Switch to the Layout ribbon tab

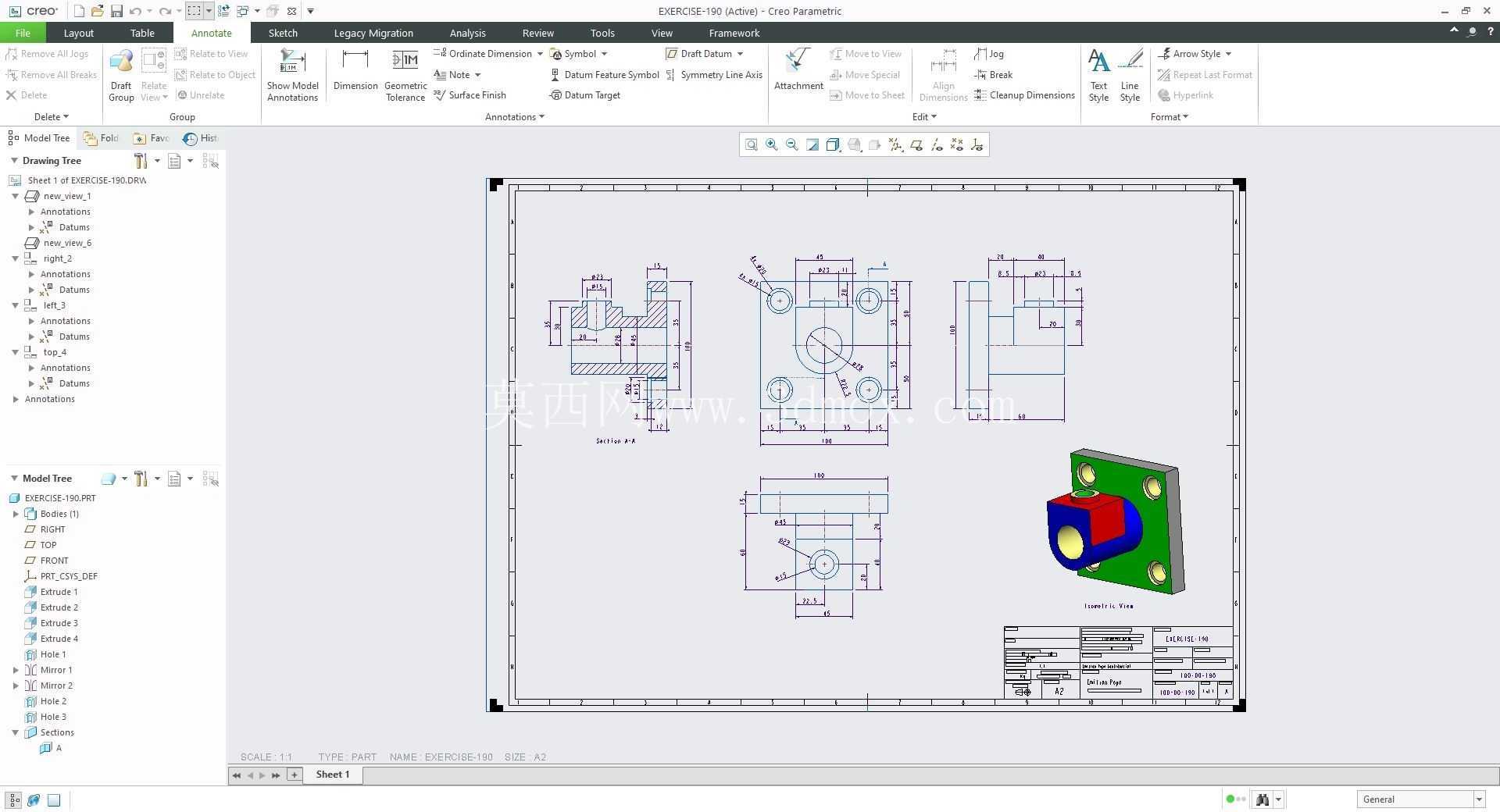pyautogui.click(x=78, y=33)
